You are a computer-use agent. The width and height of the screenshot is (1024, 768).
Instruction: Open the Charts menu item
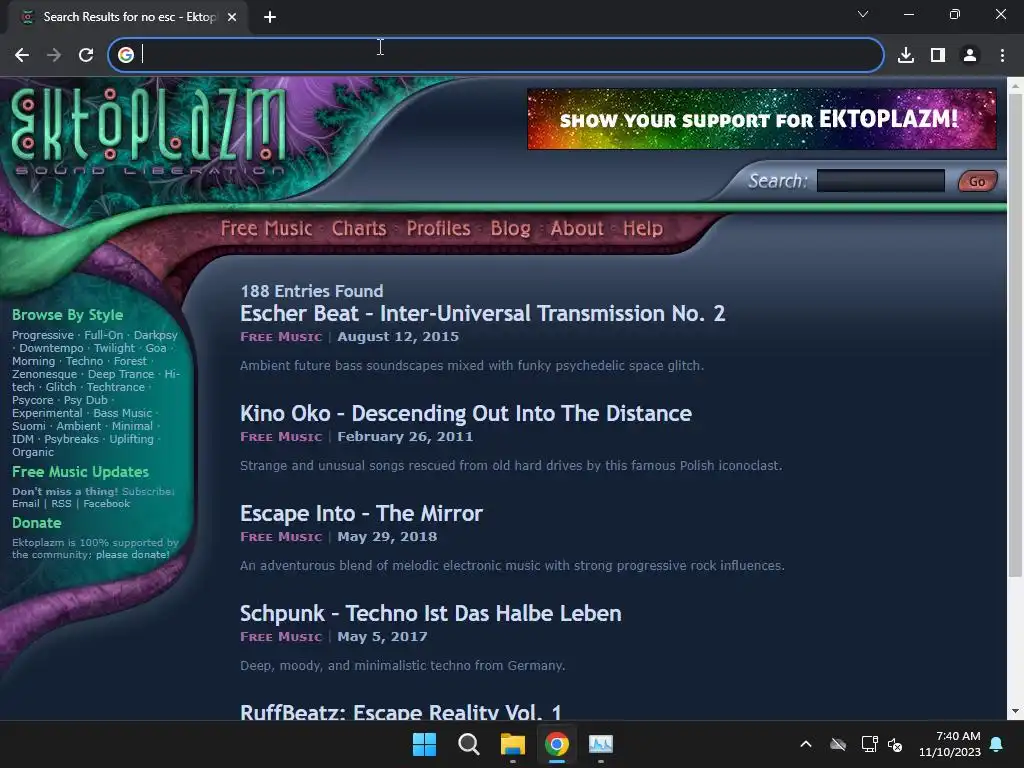359,229
